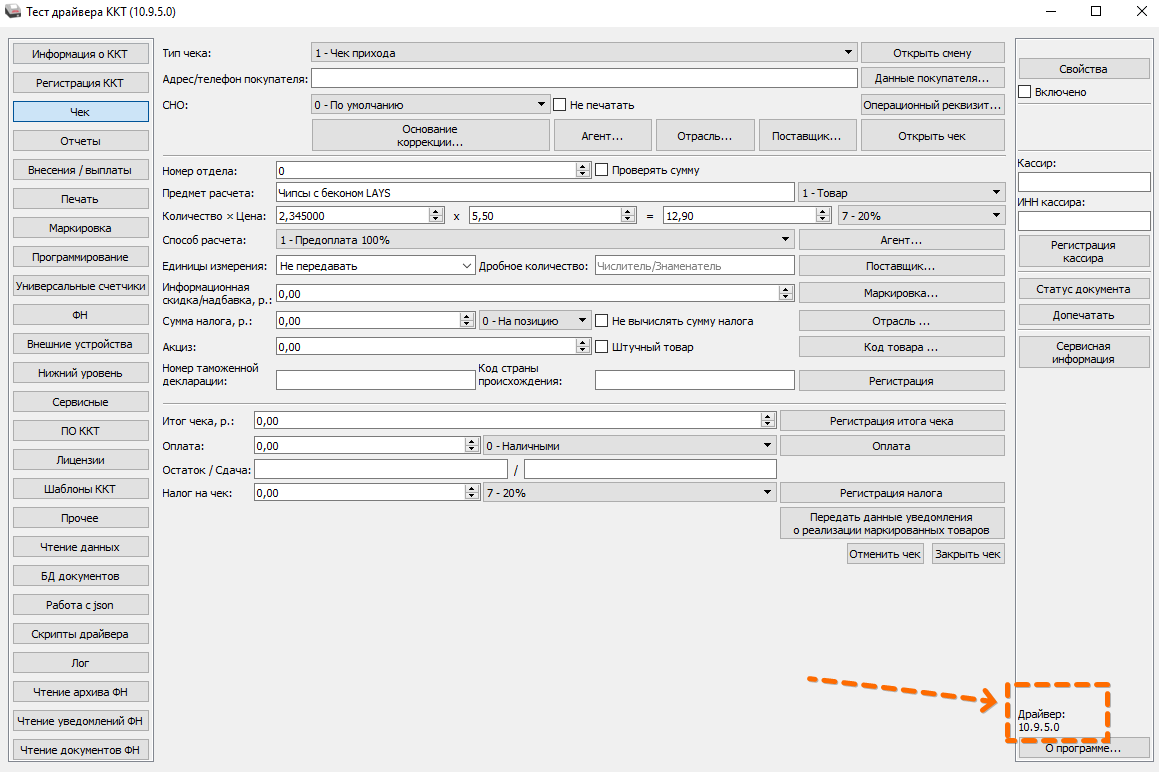The height and width of the screenshot is (772, 1159).
Task: Click the "Предмет расчета" text field
Action: coord(534,193)
